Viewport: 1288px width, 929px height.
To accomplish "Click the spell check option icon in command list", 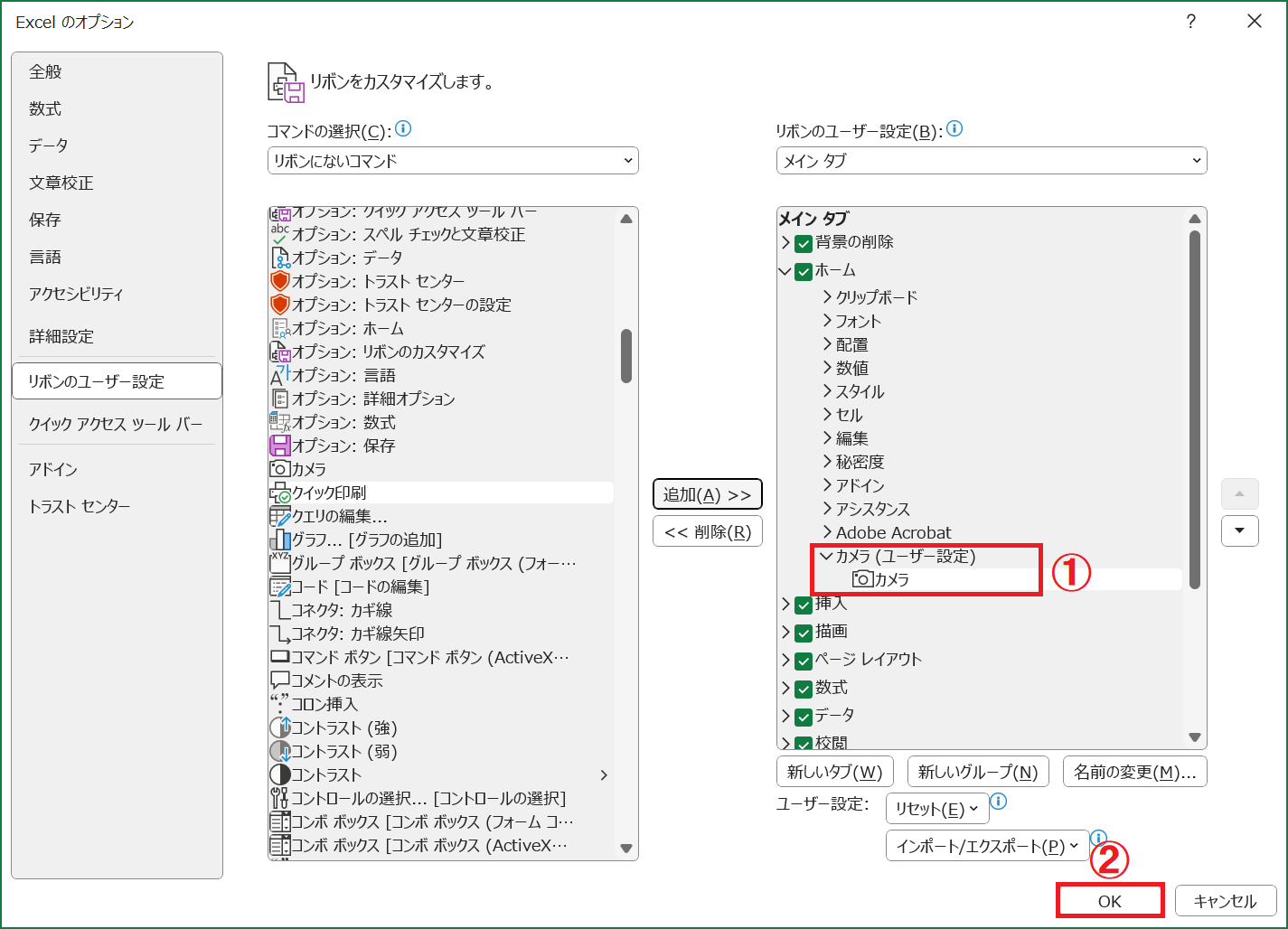I will 280,234.
